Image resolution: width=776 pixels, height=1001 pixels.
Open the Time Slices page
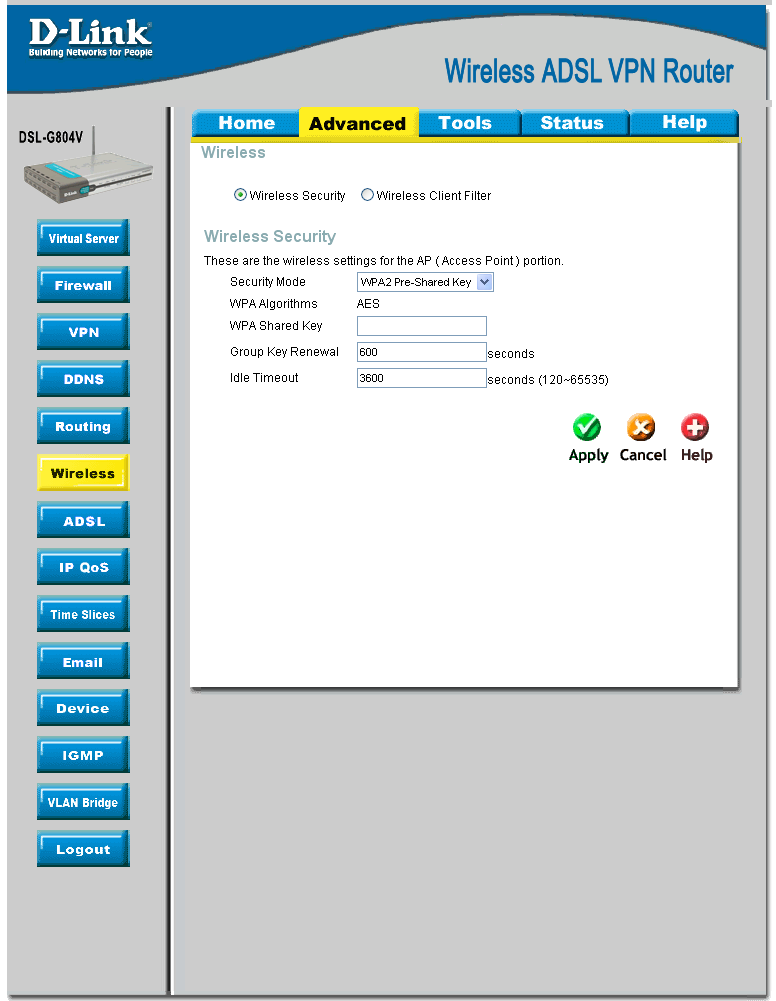click(84, 614)
